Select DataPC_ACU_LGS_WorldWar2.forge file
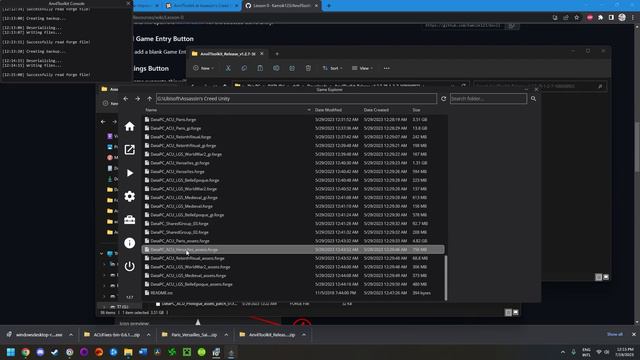 (x=293, y=189)
